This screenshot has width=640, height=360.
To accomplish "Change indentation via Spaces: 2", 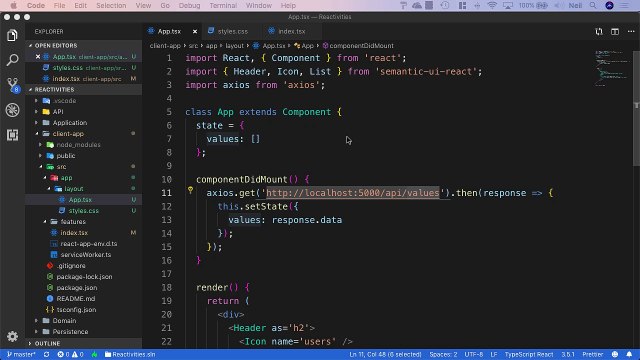I will (x=443, y=354).
